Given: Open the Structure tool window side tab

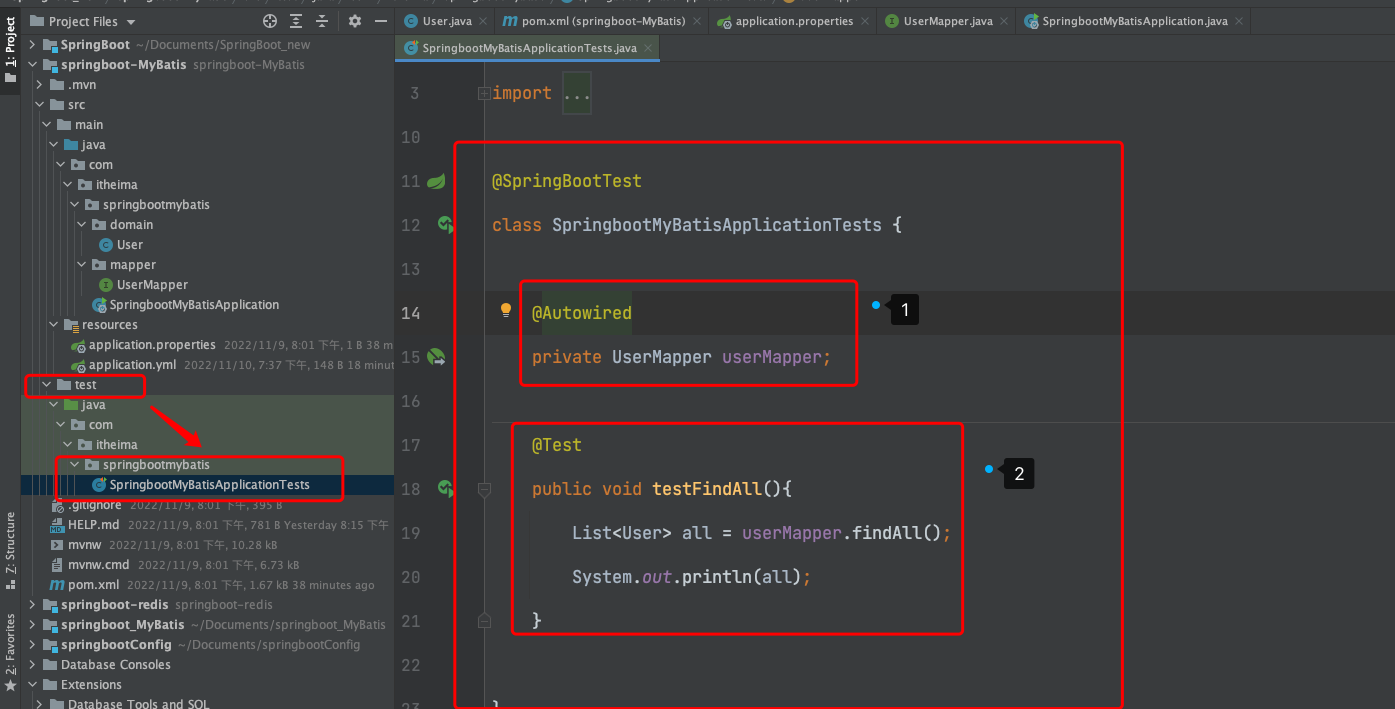Looking at the screenshot, I should [x=11, y=543].
